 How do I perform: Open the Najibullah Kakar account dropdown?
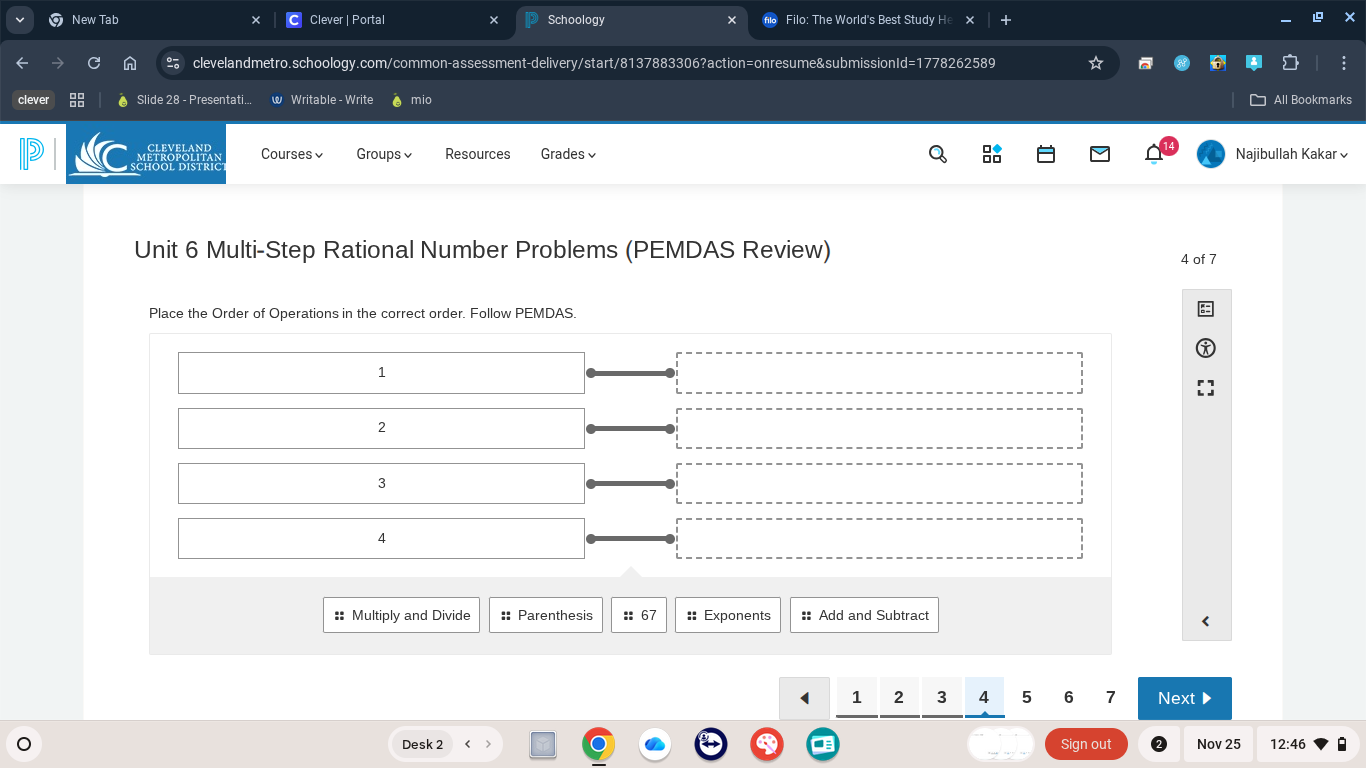(1287, 154)
